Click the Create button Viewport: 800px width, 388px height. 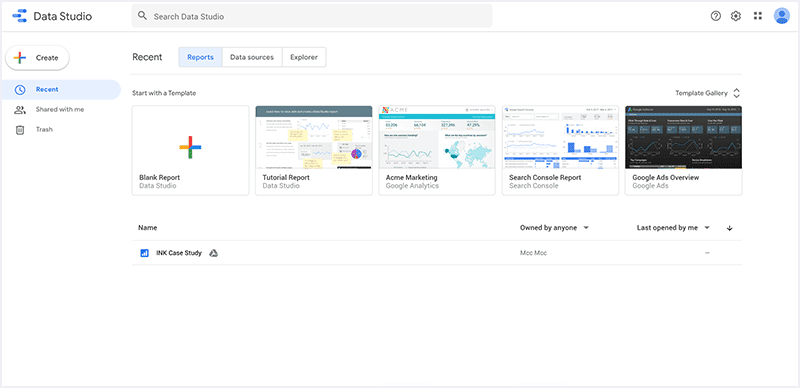pos(37,58)
